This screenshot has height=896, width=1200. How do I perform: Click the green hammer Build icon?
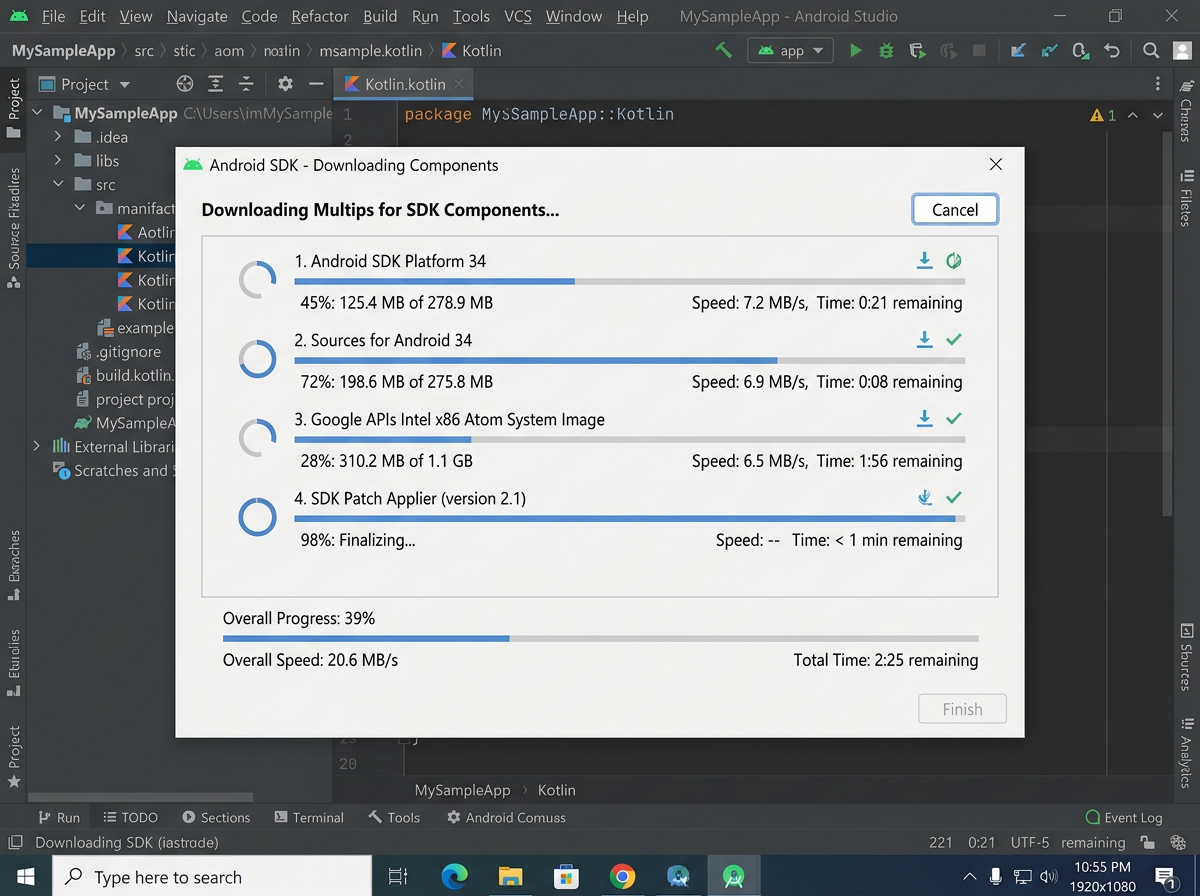coord(724,50)
